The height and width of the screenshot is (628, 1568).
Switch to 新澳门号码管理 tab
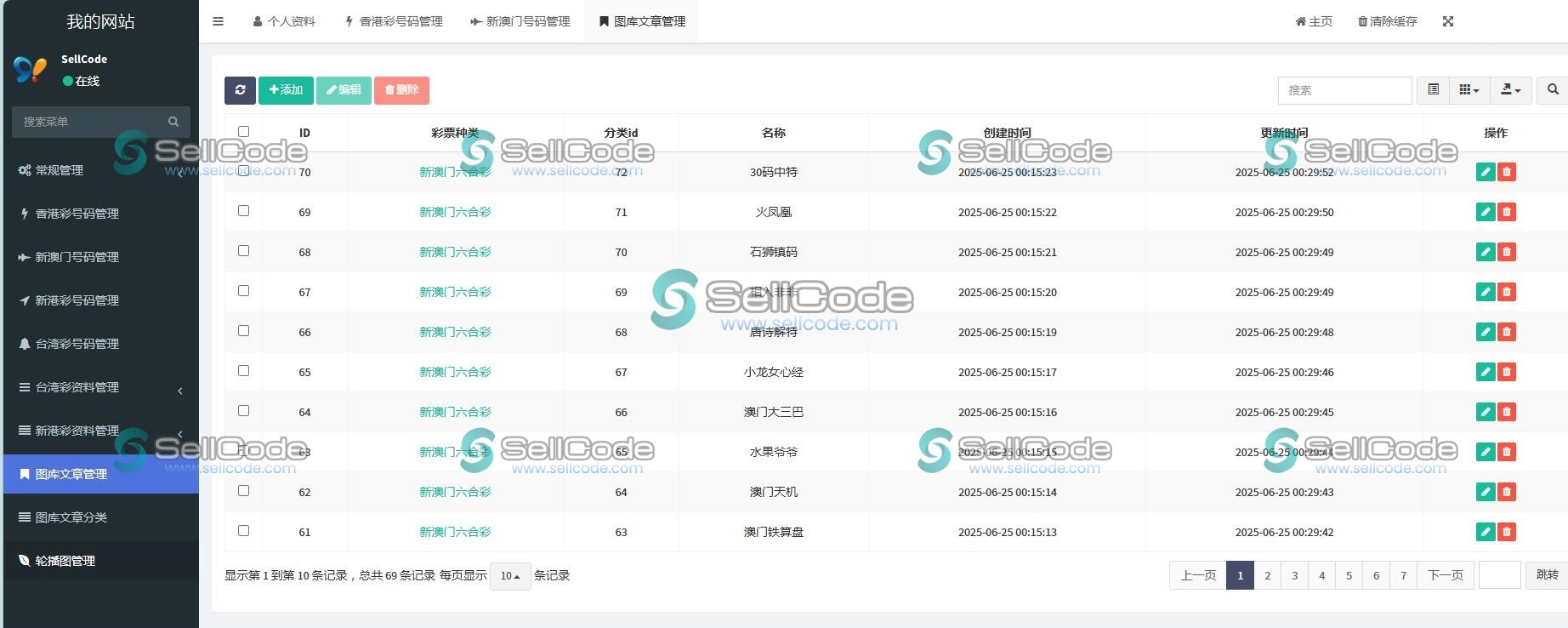coord(520,21)
